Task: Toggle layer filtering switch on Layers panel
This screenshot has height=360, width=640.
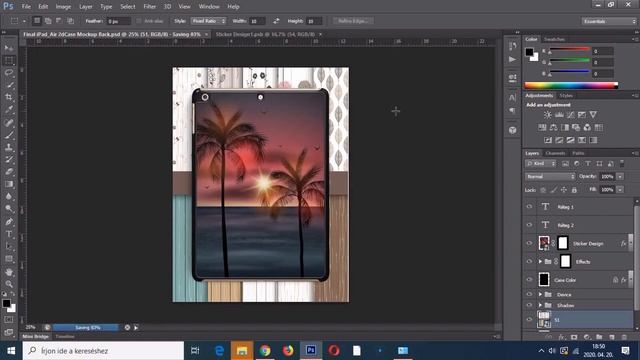Action: pyautogui.click(x=622, y=163)
